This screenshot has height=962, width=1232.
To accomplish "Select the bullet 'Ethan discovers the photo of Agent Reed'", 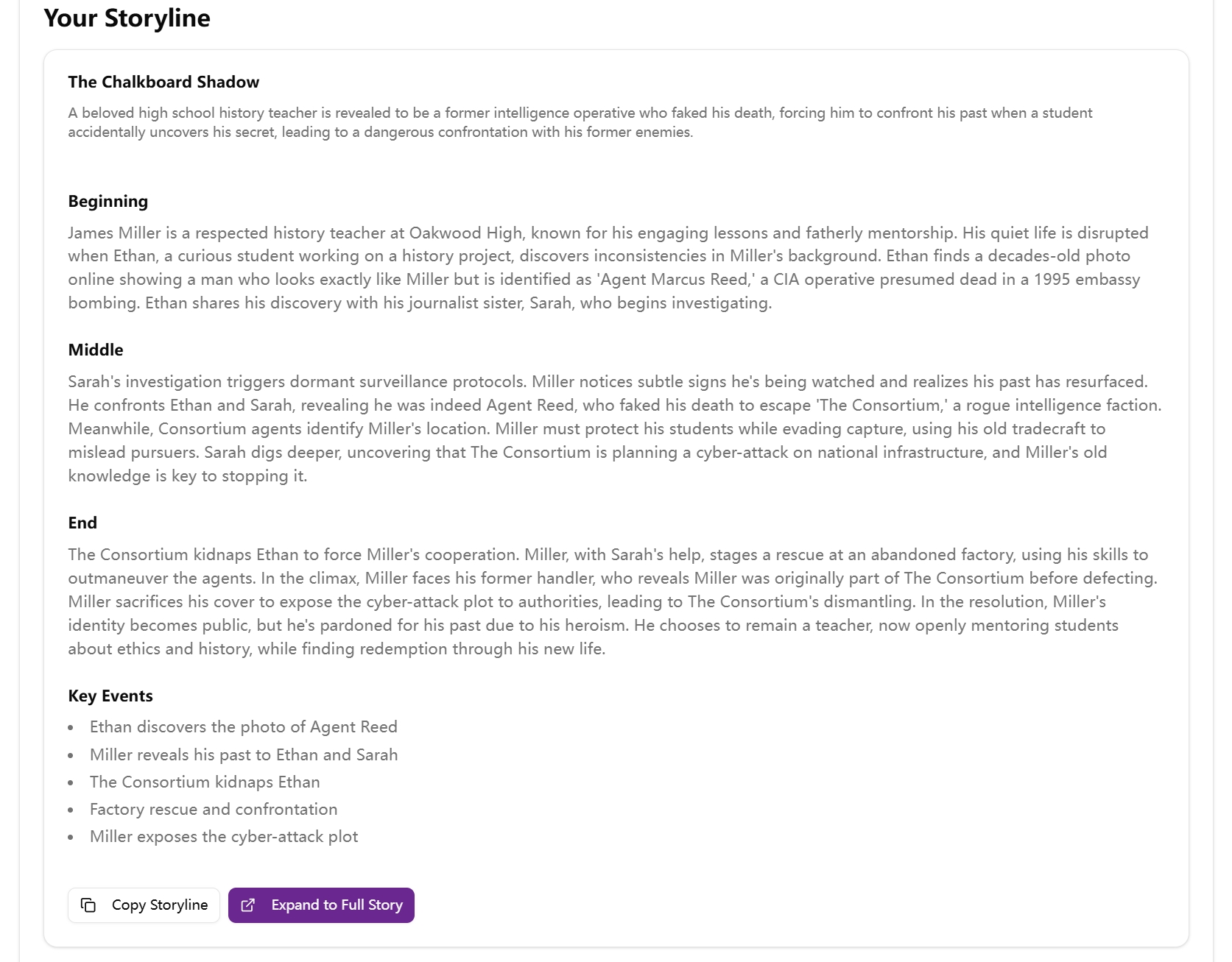I will pos(243,726).
